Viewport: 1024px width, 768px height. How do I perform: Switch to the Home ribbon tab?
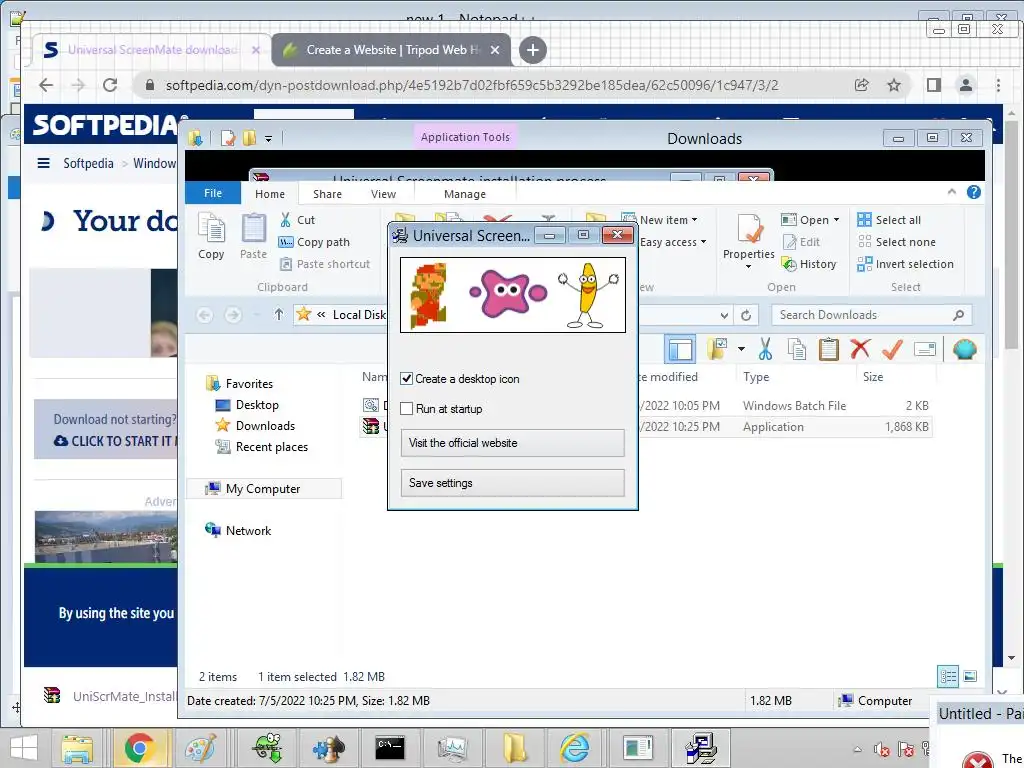pos(270,194)
